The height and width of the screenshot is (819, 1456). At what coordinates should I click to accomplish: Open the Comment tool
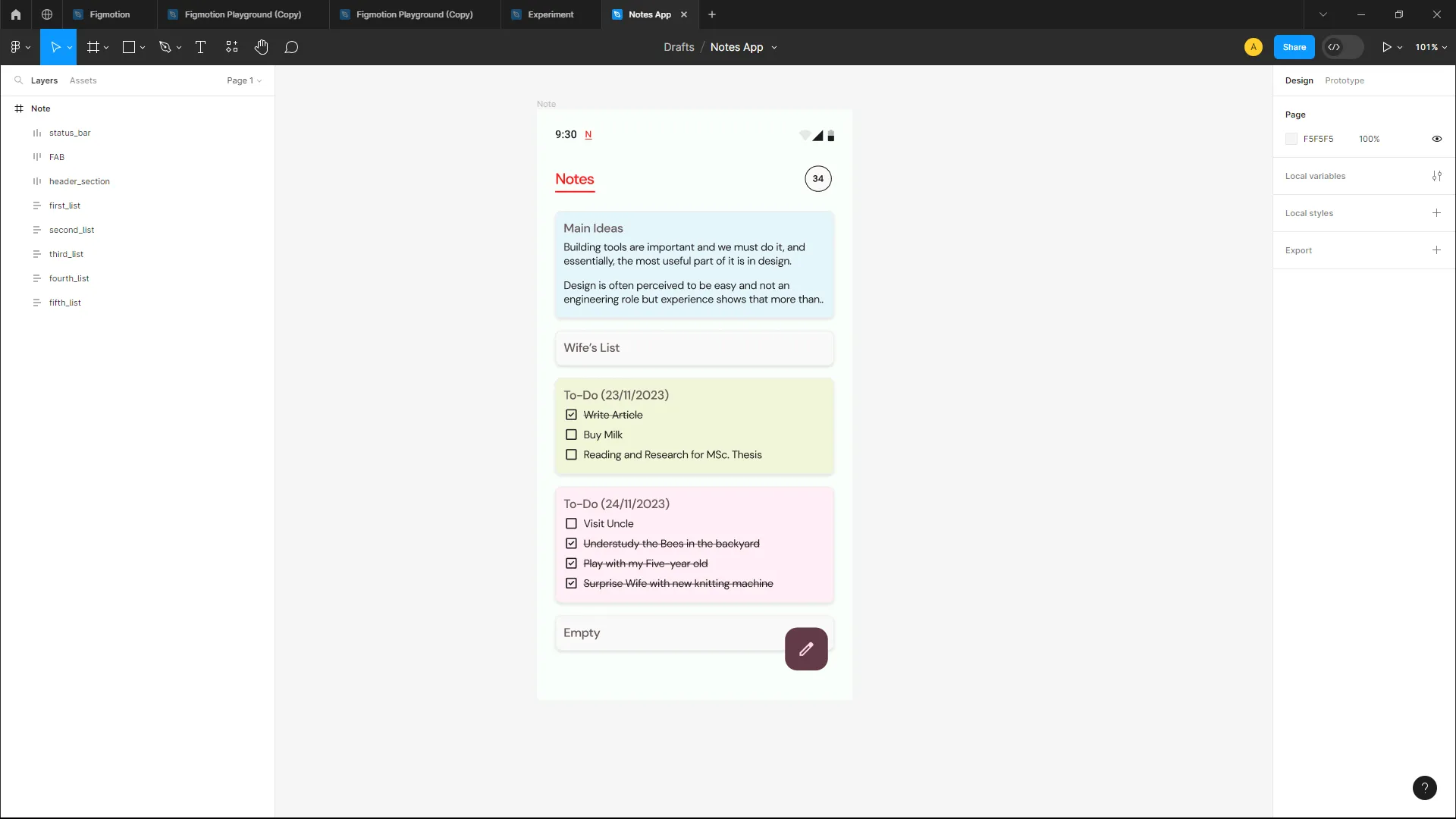pyautogui.click(x=291, y=47)
